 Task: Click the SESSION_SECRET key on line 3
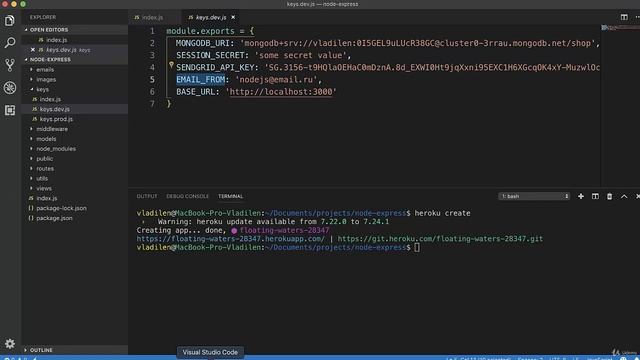[210, 56]
